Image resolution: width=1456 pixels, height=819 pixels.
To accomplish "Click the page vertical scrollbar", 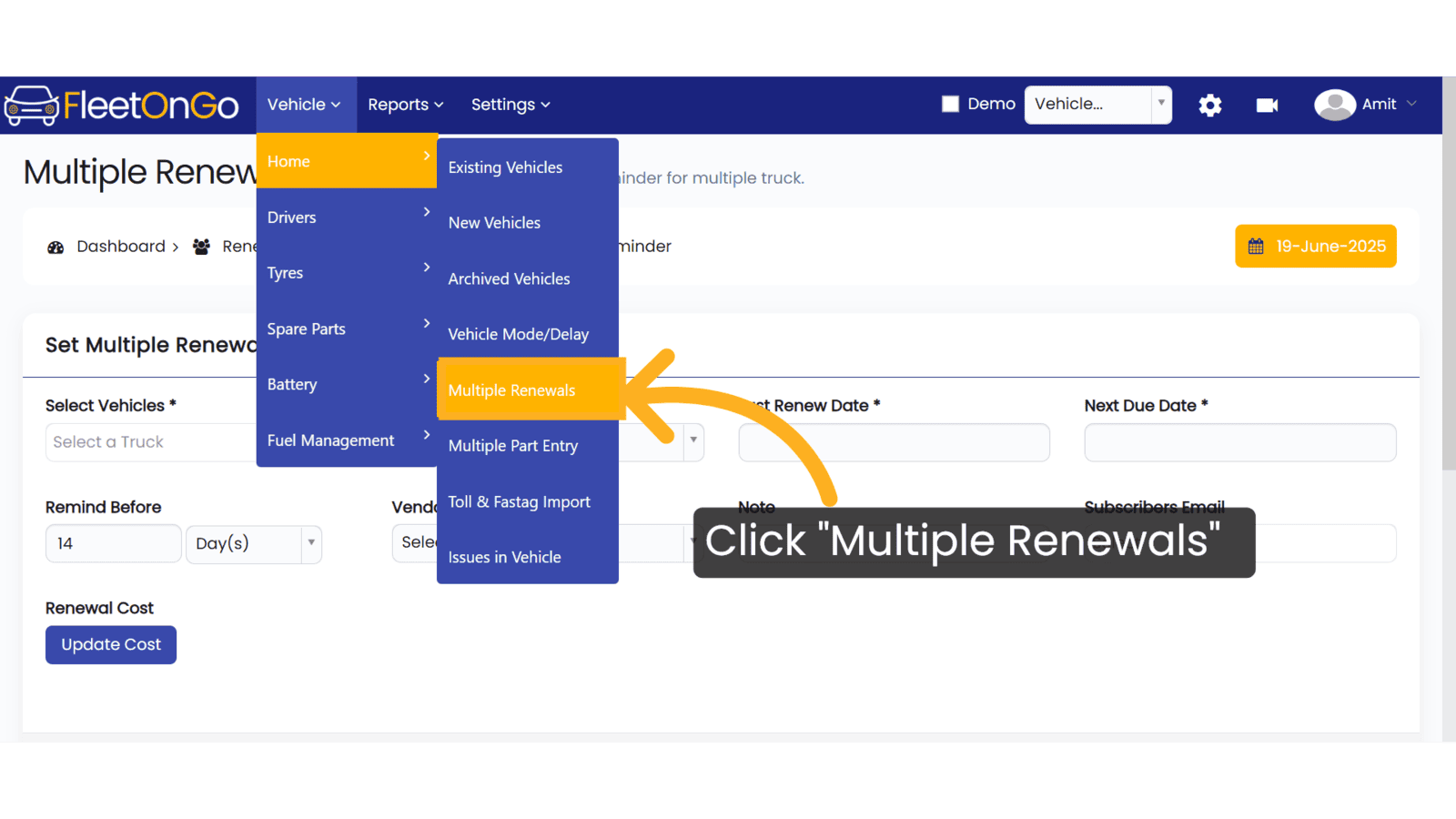I will click(1449, 273).
